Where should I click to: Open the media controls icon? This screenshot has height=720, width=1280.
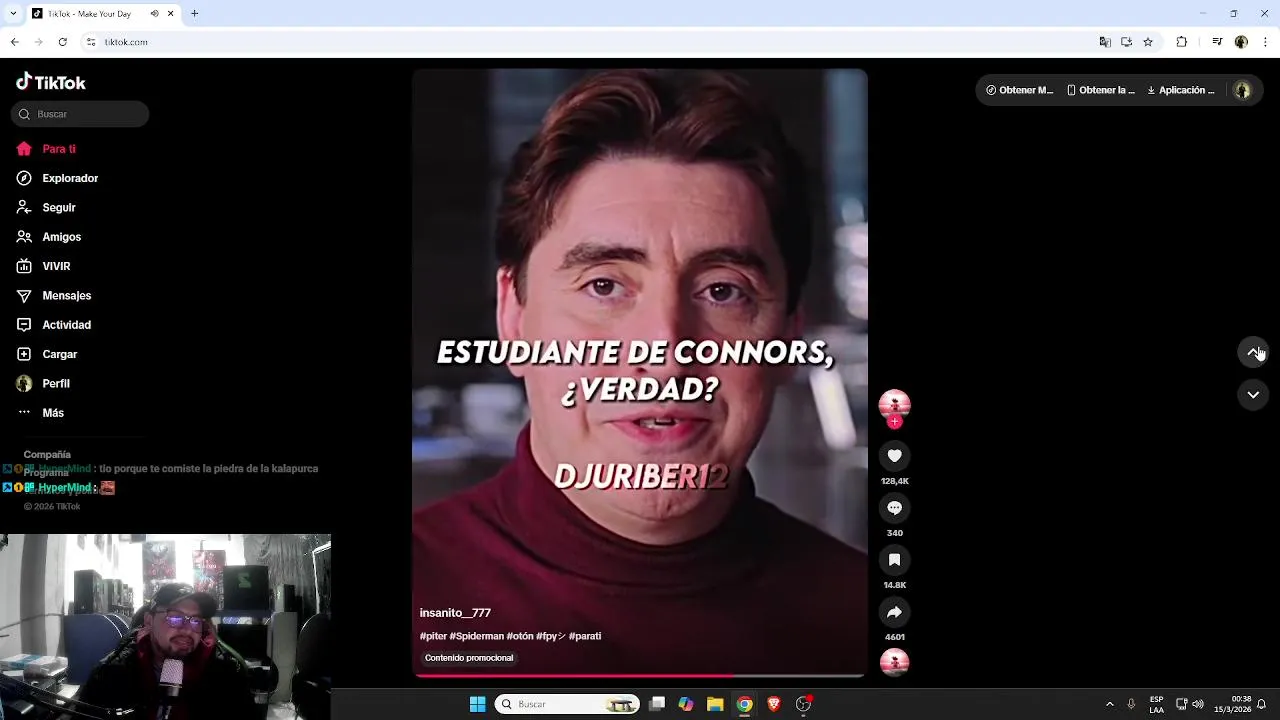pos(1217,42)
